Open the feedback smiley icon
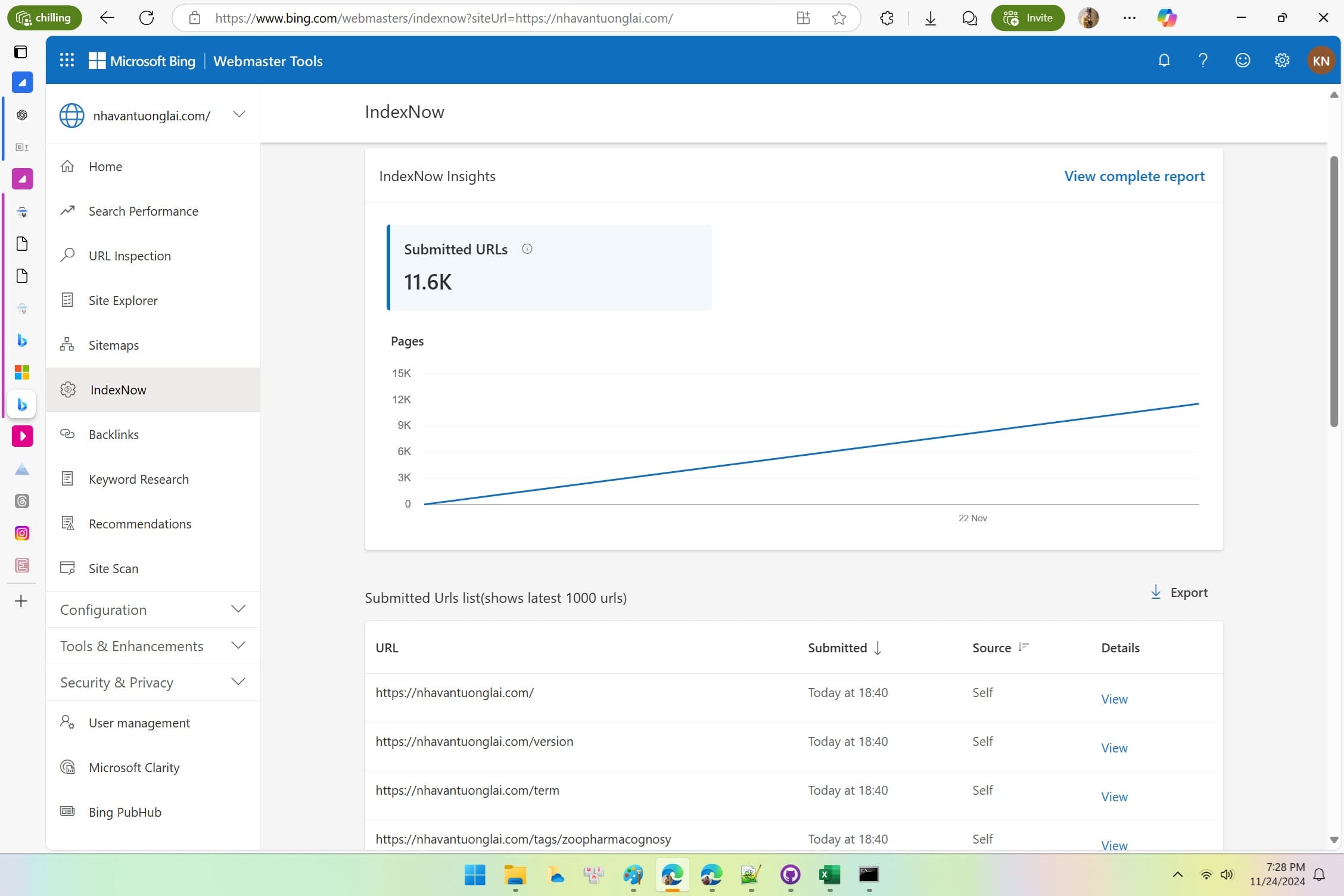 [1243, 60]
